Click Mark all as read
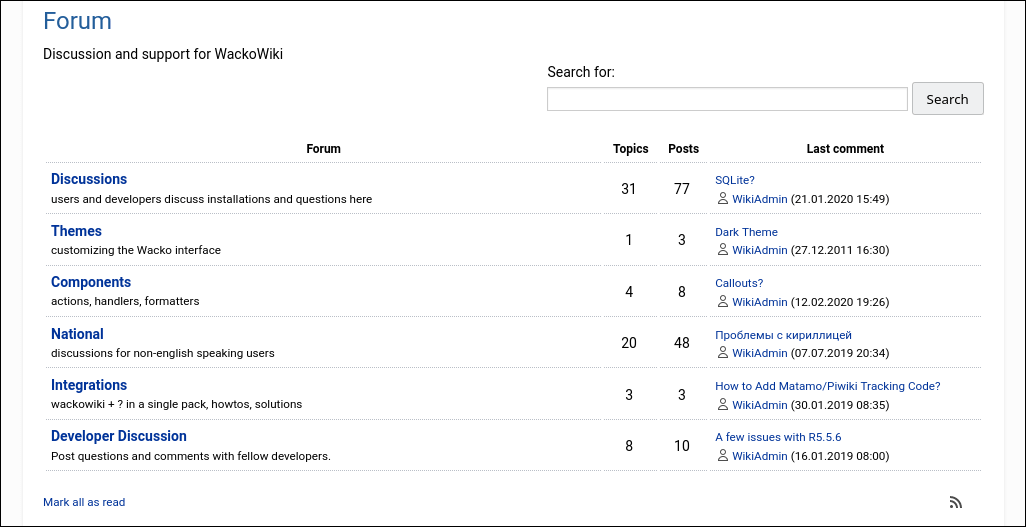 point(84,502)
